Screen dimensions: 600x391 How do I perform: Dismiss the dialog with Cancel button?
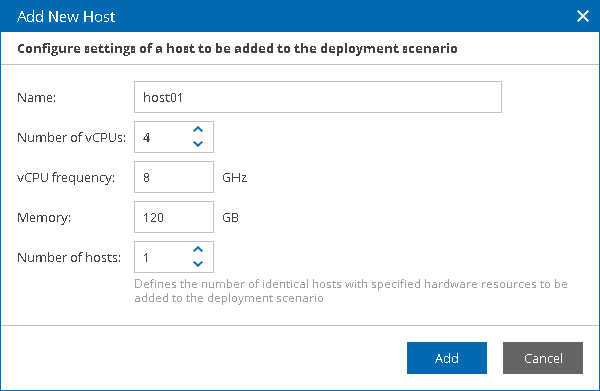pyautogui.click(x=543, y=358)
